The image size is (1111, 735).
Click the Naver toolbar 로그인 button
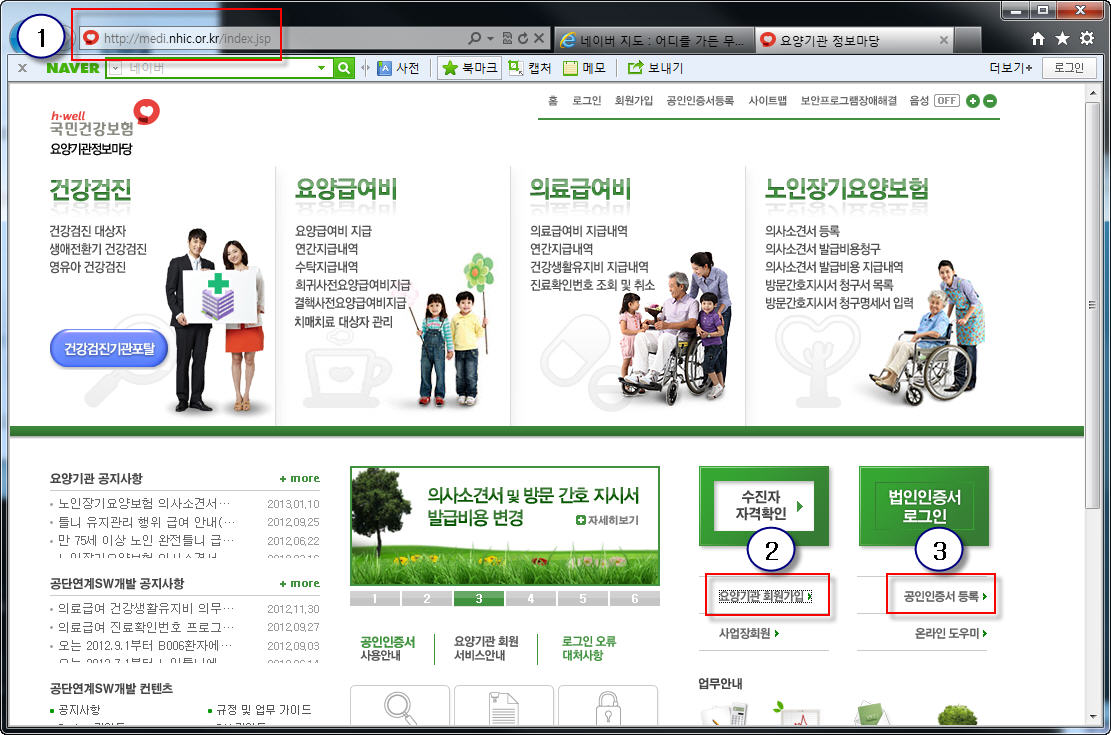pyautogui.click(x=1068, y=68)
